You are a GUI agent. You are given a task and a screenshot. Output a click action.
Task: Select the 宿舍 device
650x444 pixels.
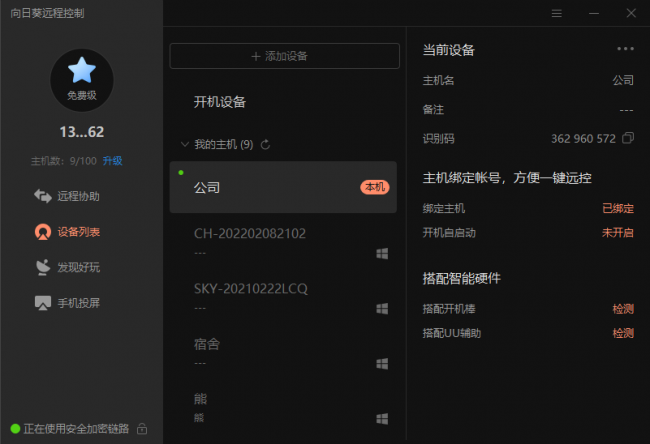point(283,354)
